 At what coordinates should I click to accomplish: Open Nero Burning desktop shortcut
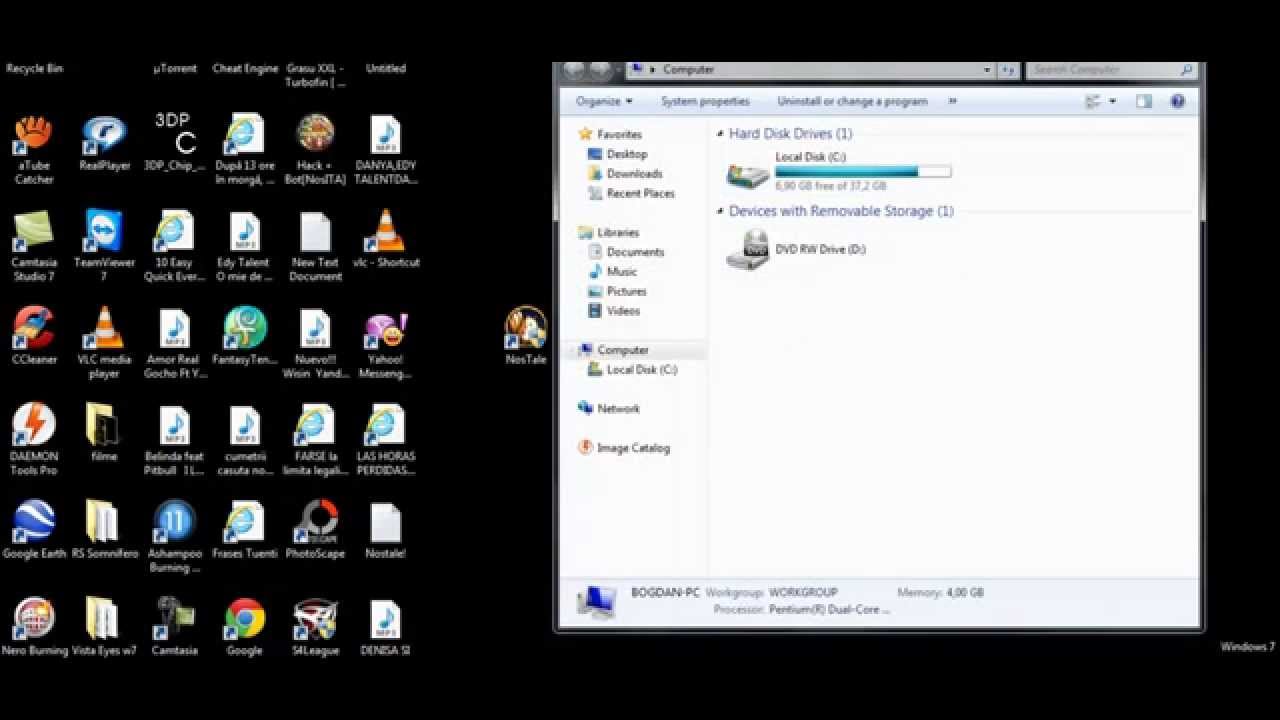tap(34, 627)
